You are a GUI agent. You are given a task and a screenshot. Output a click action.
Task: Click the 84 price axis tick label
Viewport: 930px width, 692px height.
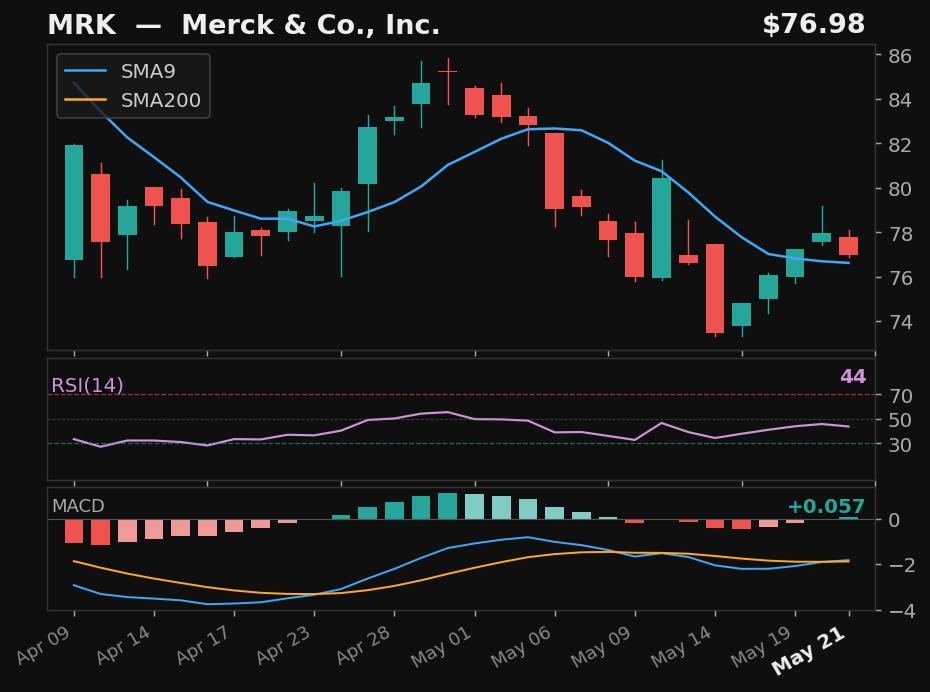[x=900, y=100]
